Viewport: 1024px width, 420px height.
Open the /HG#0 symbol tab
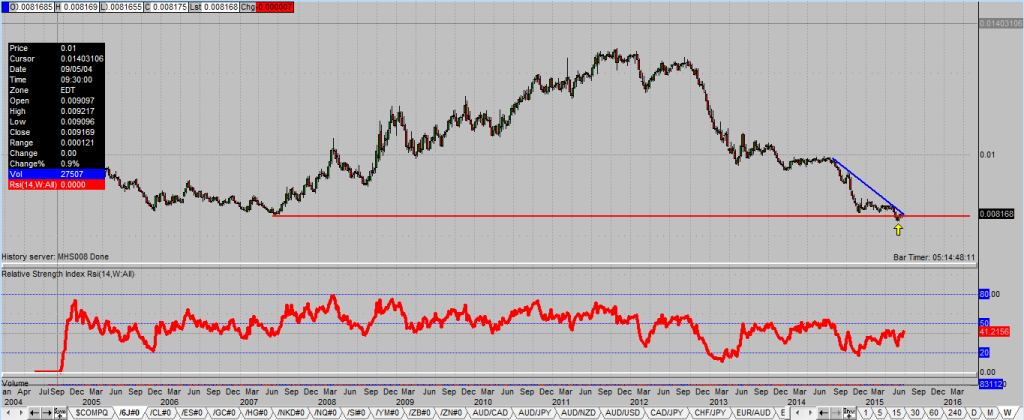coord(256,413)
